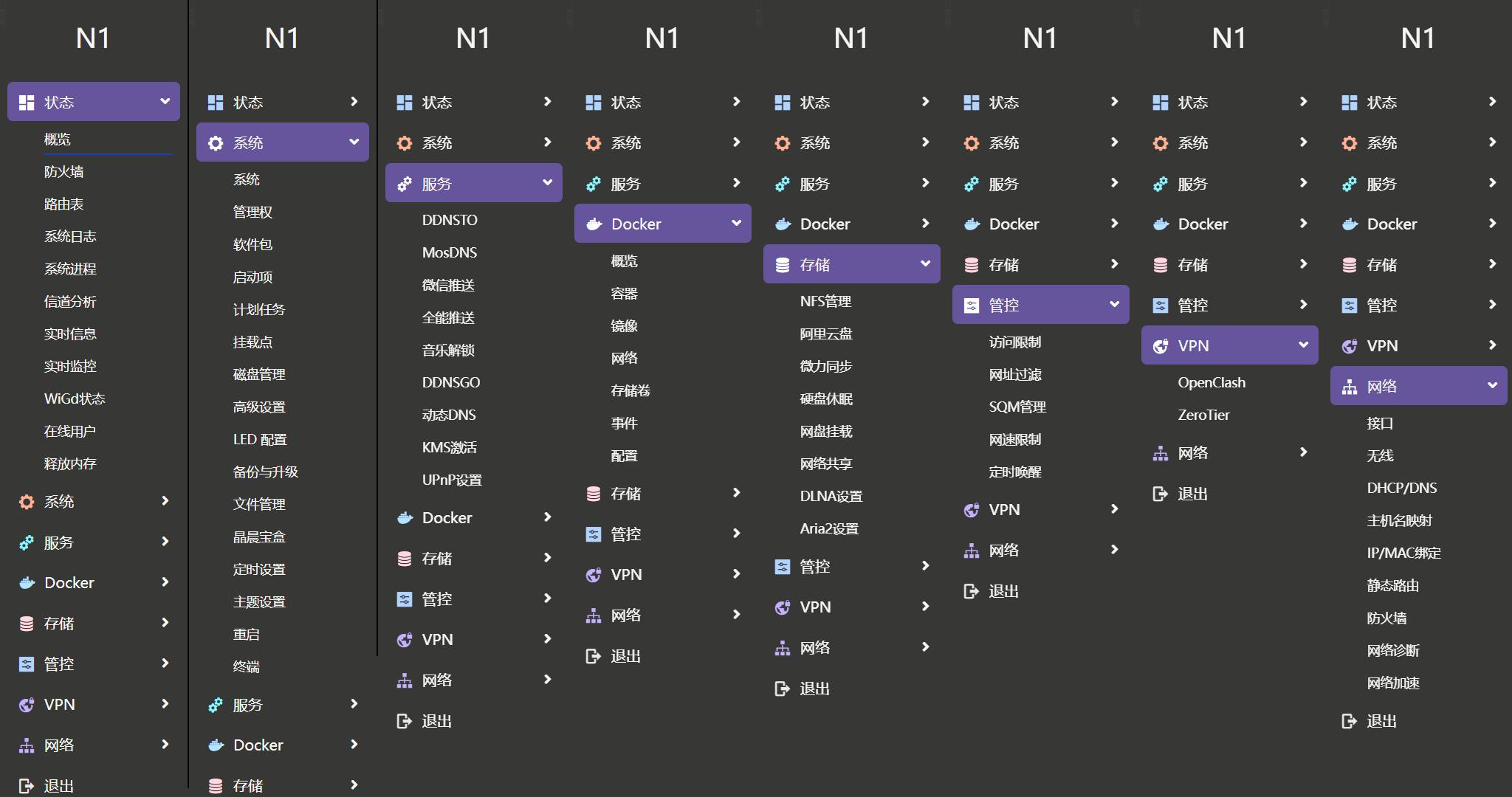Click the 存储 database icon below Docker's 配置
Screen dimensions: 1512x797
(x=594, y=494)
